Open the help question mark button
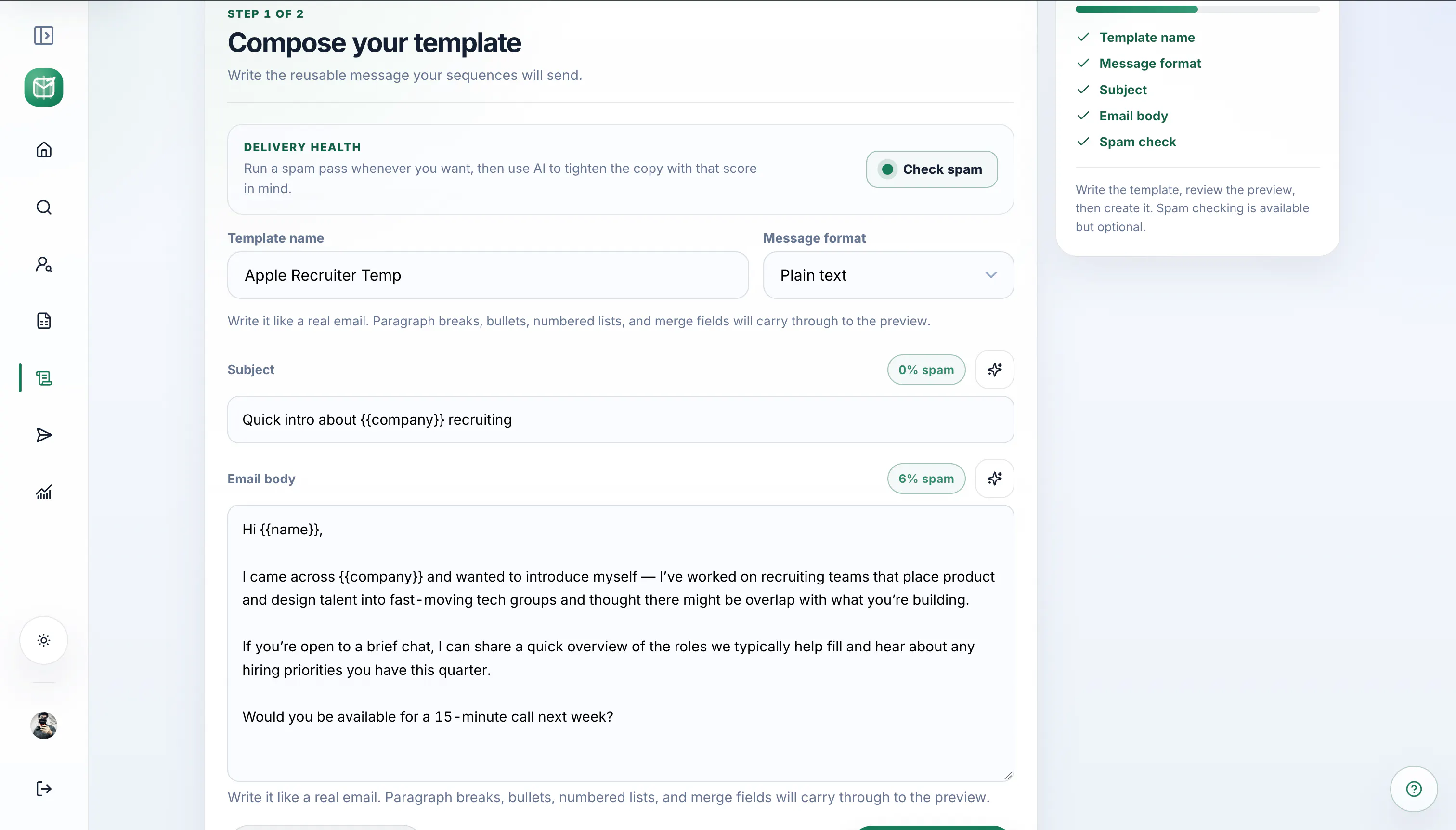 [x=1414, y=789]
